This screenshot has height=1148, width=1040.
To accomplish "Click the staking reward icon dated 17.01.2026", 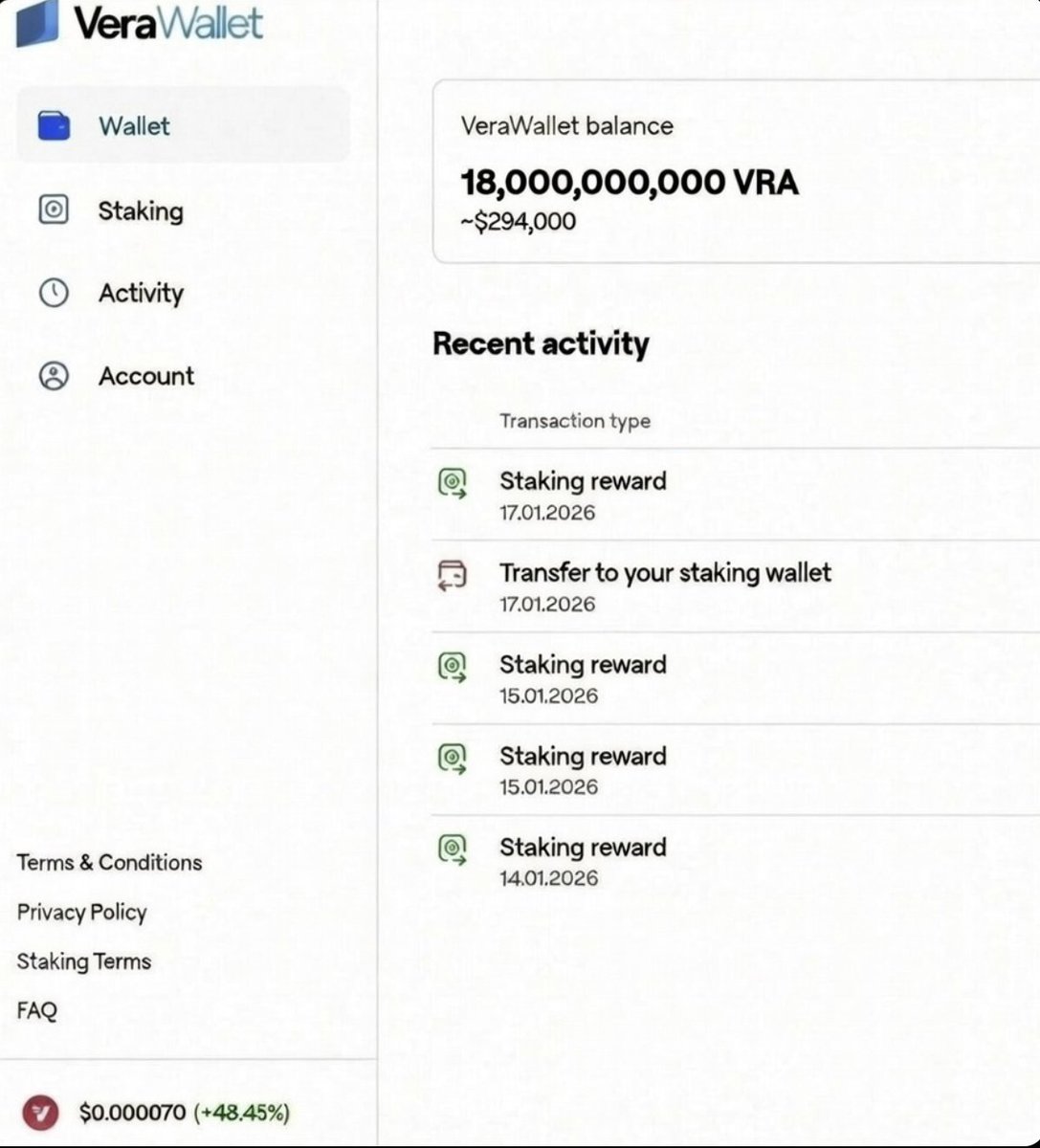I will [453, 483].
